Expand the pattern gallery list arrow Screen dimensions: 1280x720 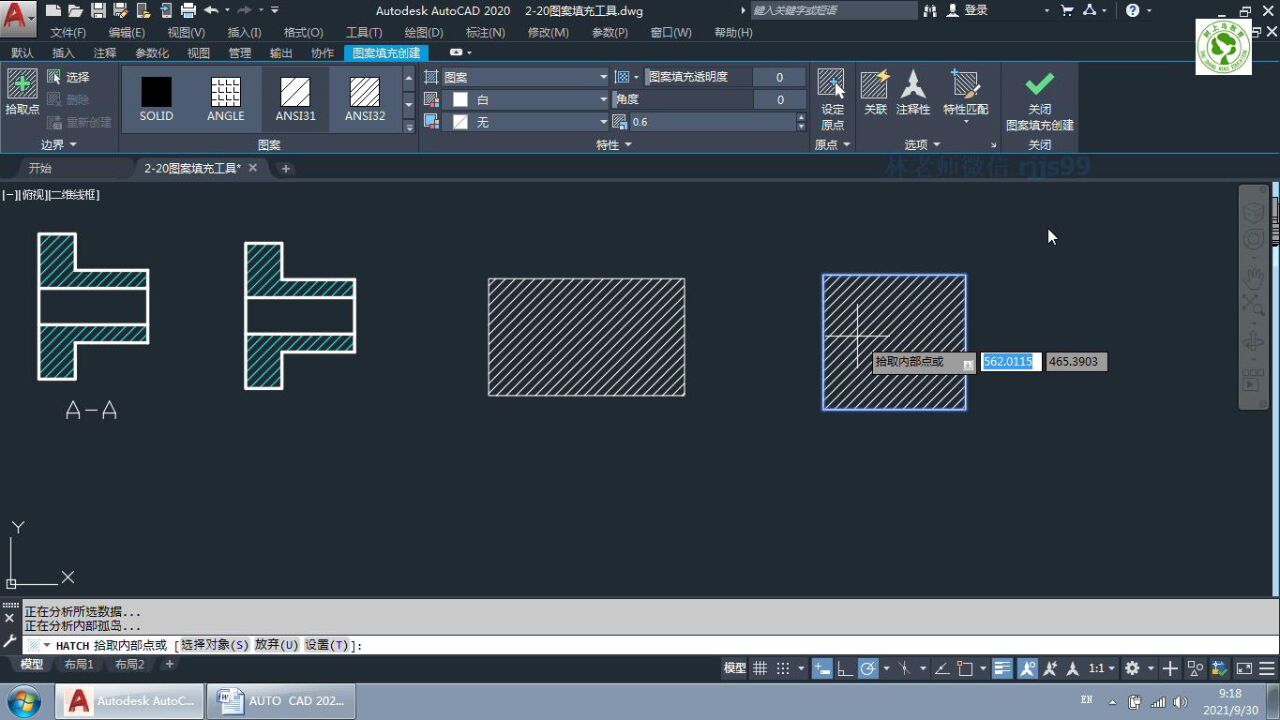(408, 126)
